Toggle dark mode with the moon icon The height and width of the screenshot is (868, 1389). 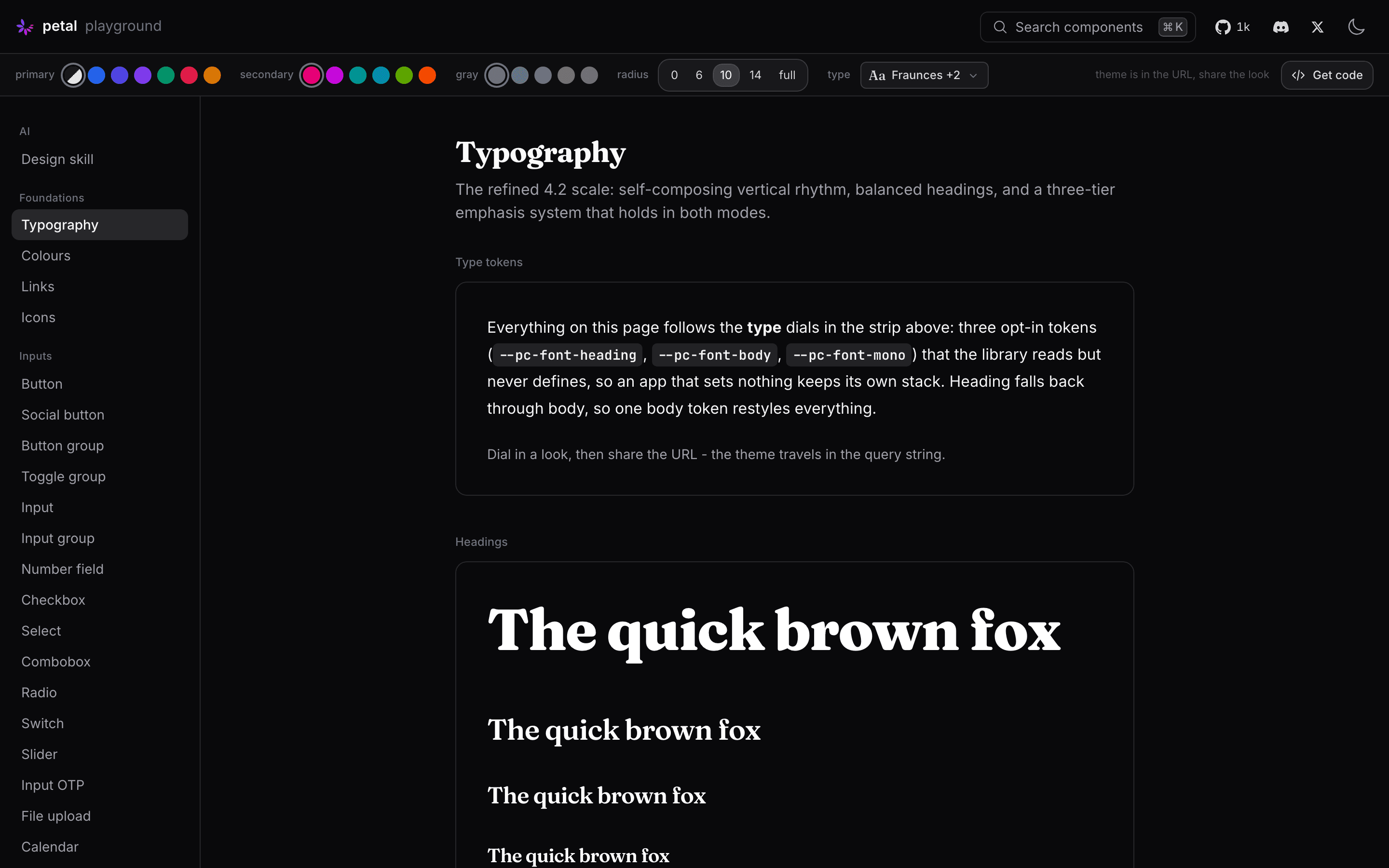pyautogui.click(x=1356, y=27)
